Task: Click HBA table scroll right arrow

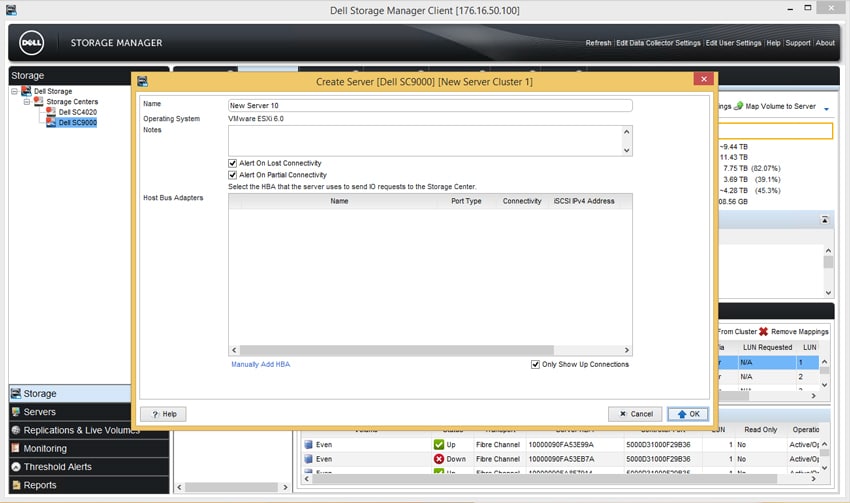Action: [627, 350]
